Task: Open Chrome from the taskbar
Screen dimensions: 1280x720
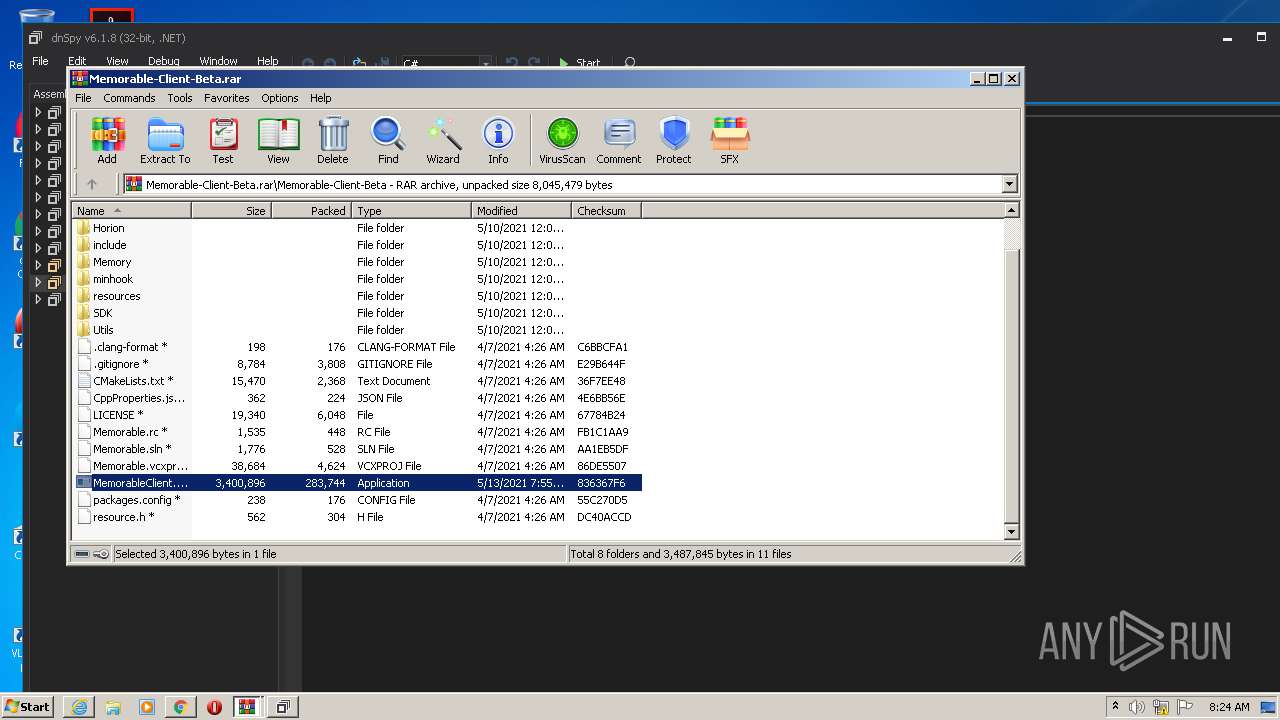Action: [x=180, y=707]
